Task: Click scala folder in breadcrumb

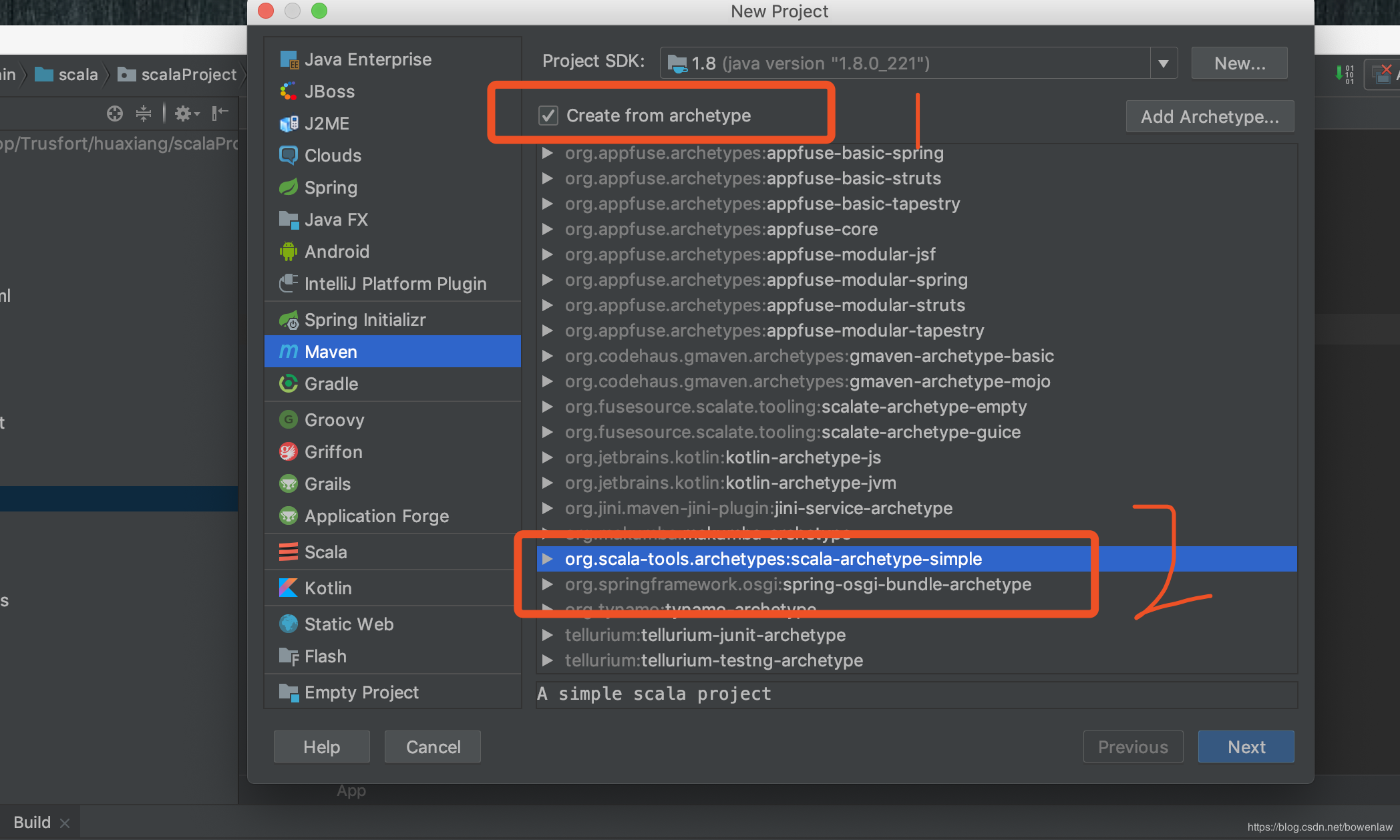Action: (66, 75)
